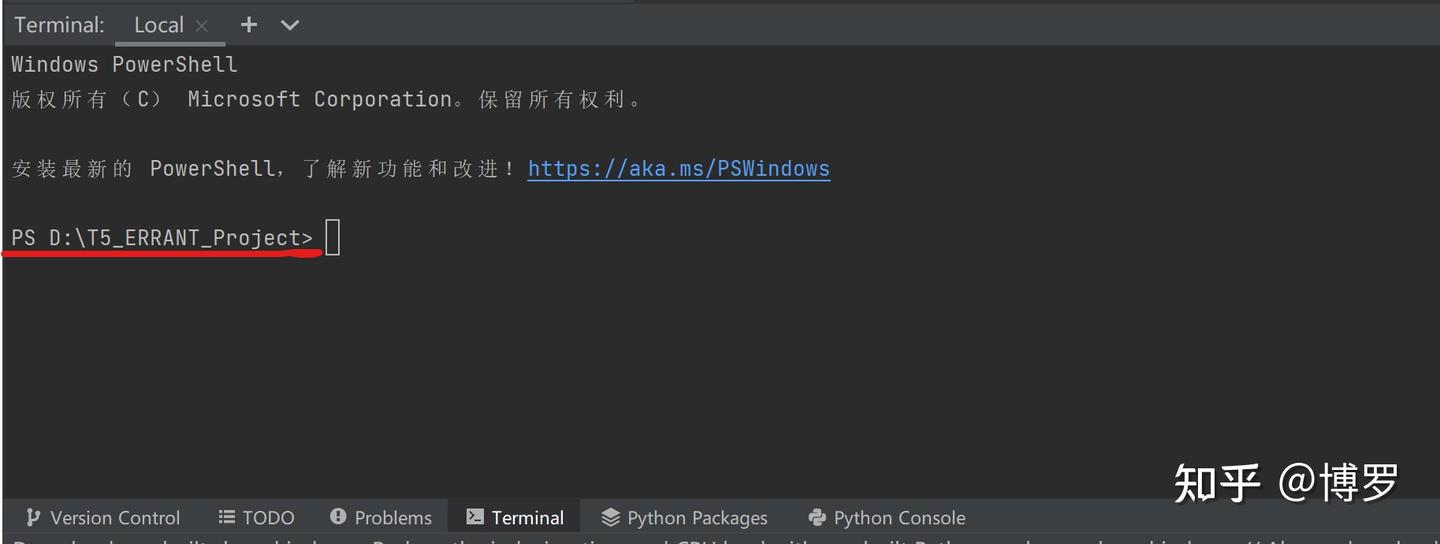Click the cursor after the PS D:\T5_ERRANT_Project> prompt
1440x544 pixels.
333,238
